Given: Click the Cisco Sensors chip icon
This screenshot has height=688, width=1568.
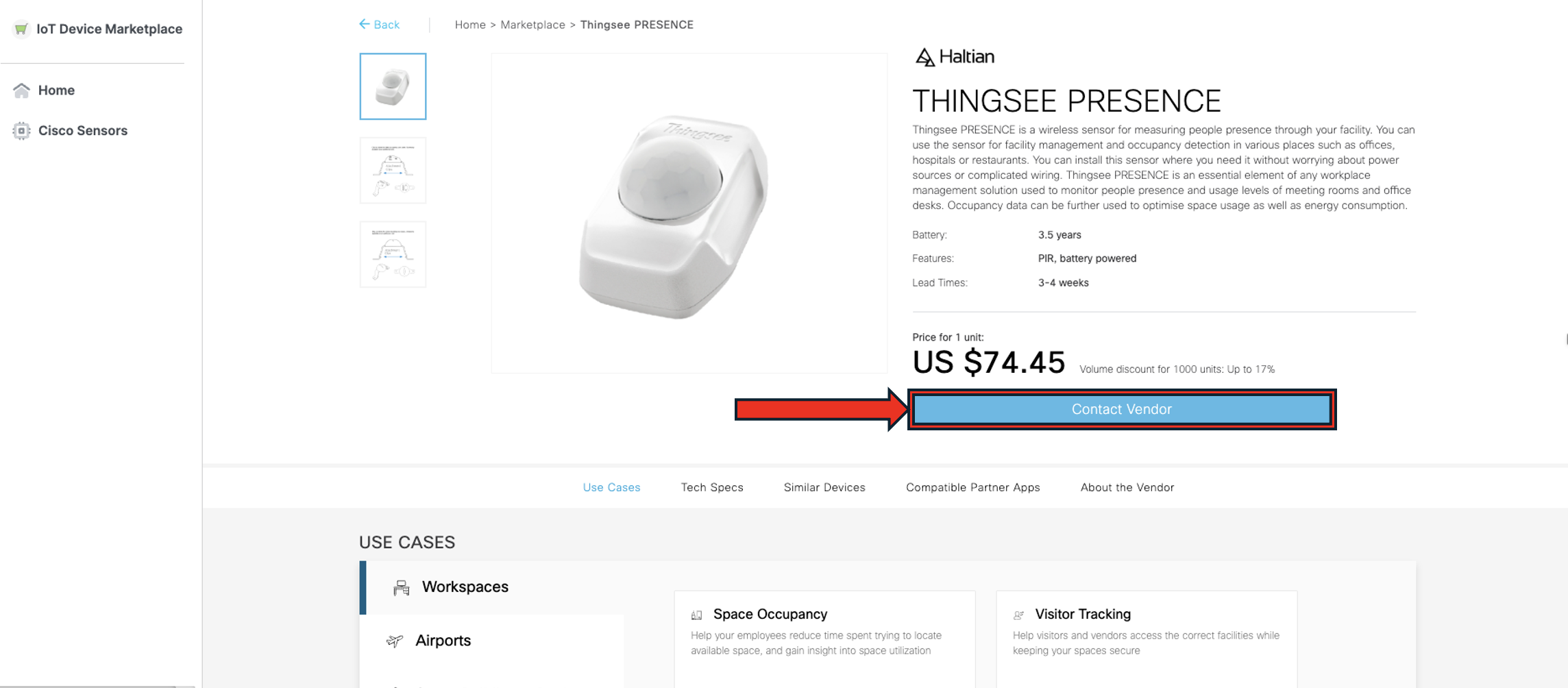Looking at the screenshot, I should [x=22, y=131].
